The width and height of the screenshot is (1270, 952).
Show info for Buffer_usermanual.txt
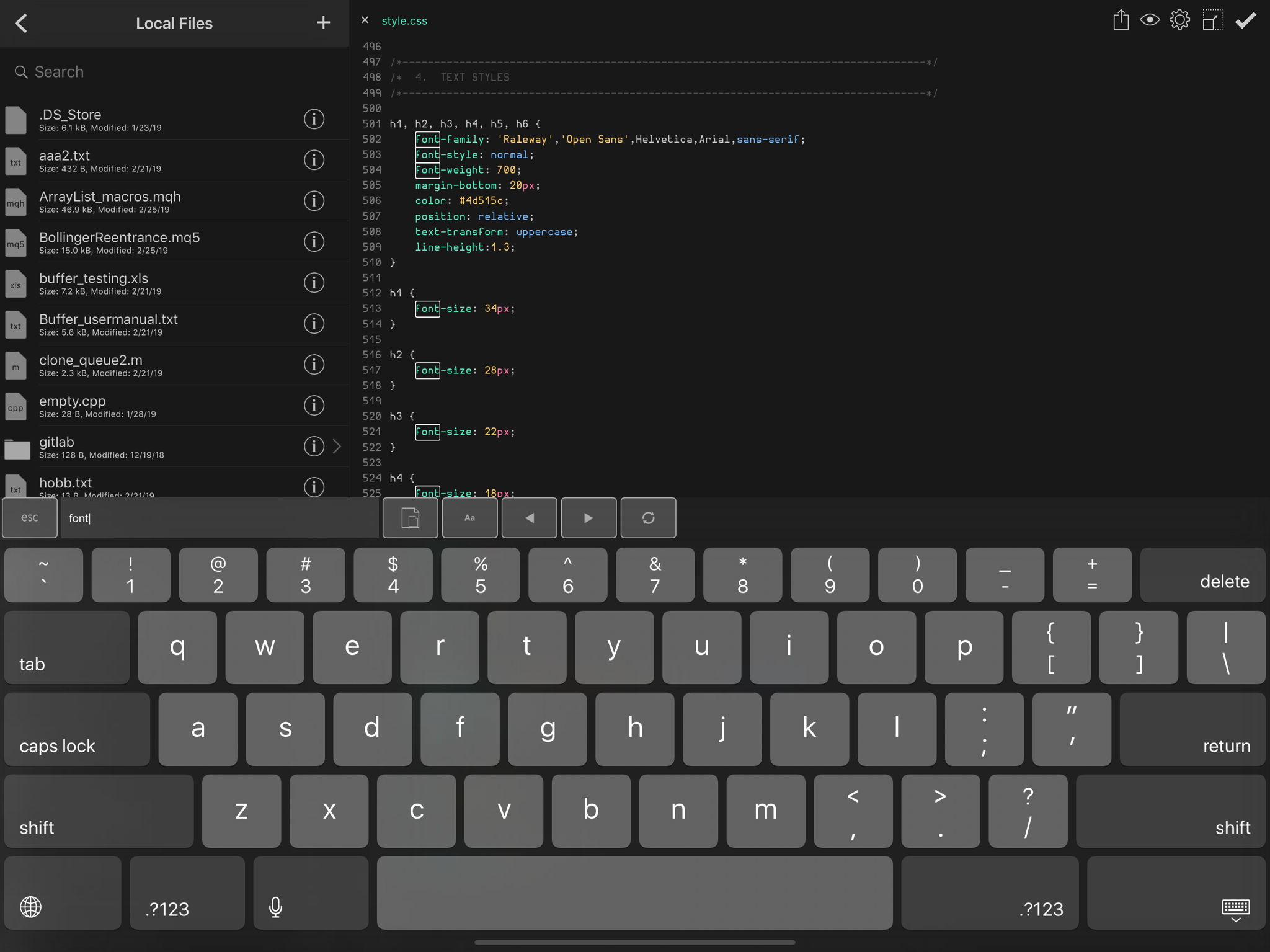pyautogui.click(x=314, y=324)
